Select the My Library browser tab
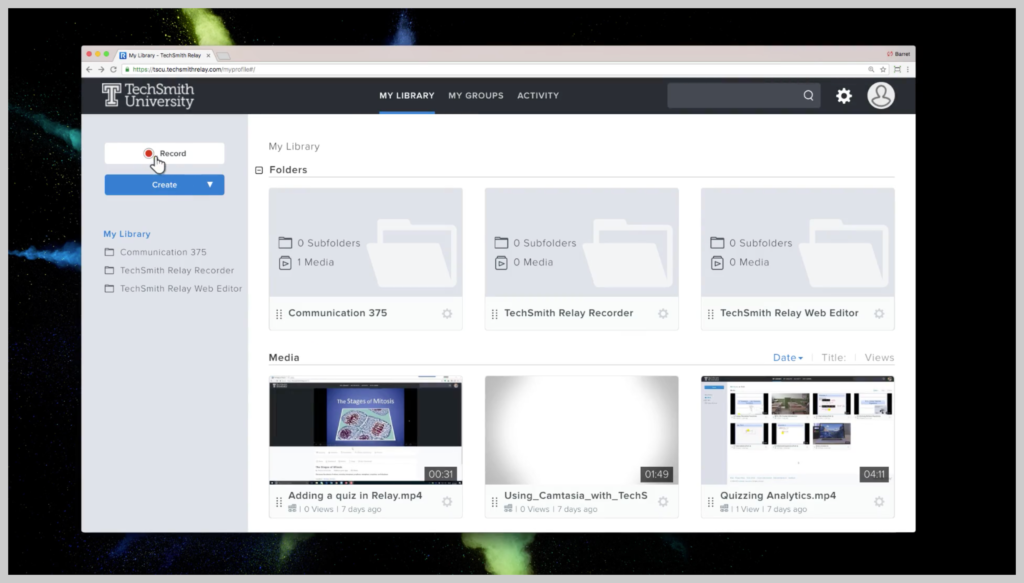 pos(165,55)
